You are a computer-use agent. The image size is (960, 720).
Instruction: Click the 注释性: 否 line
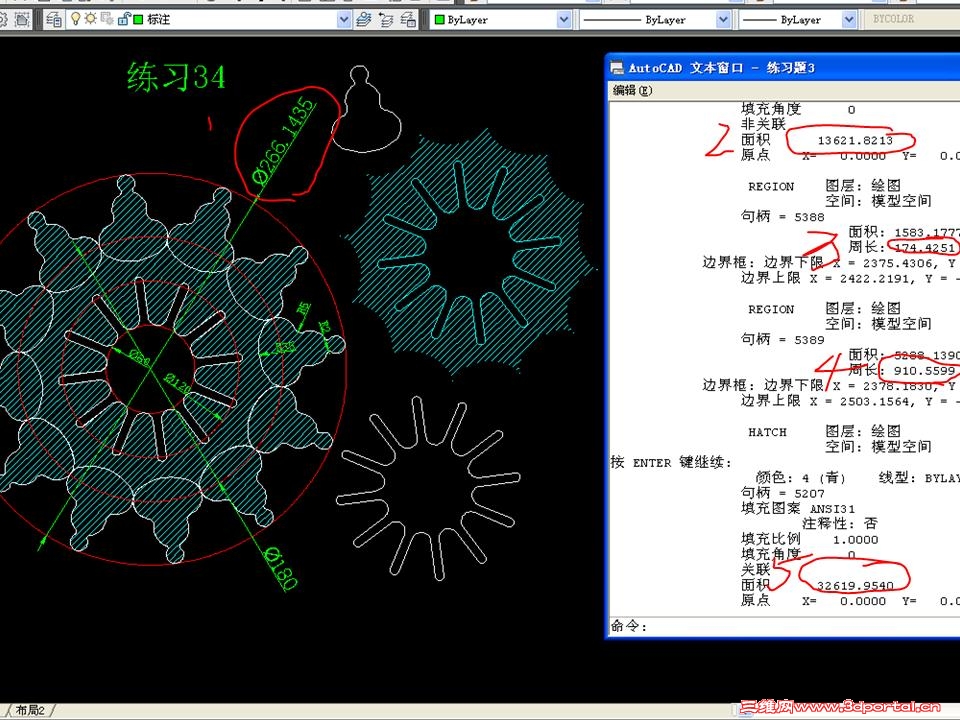[x=839, y=523]
